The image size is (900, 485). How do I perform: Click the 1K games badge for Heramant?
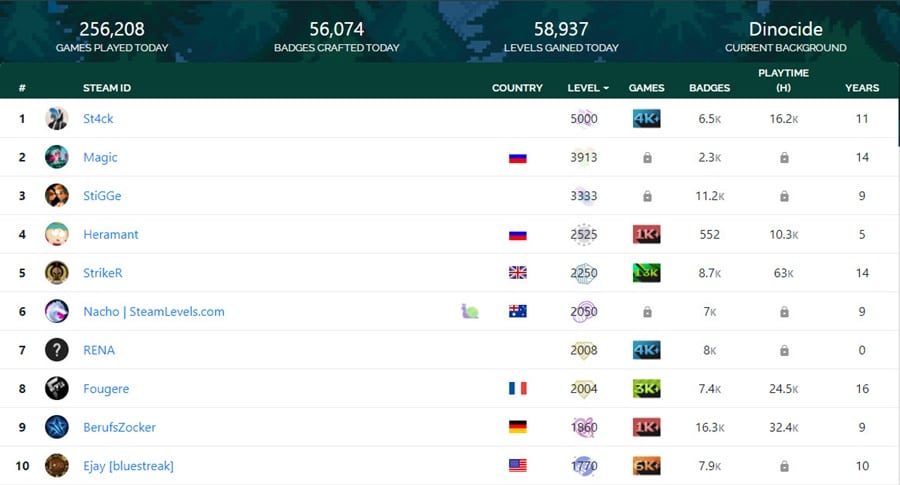click(x=646, y=234)
